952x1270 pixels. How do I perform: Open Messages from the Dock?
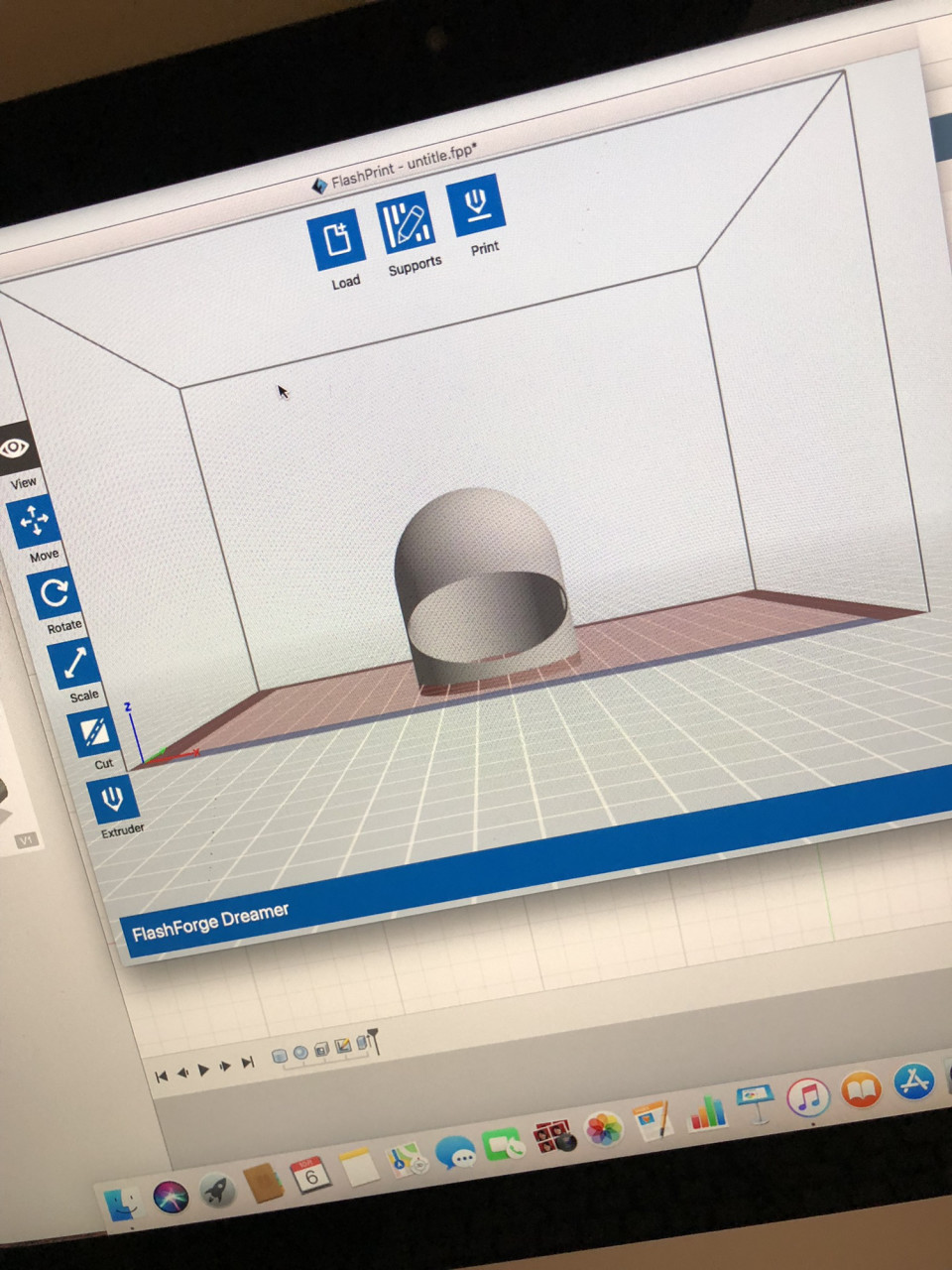[455, 1153]
